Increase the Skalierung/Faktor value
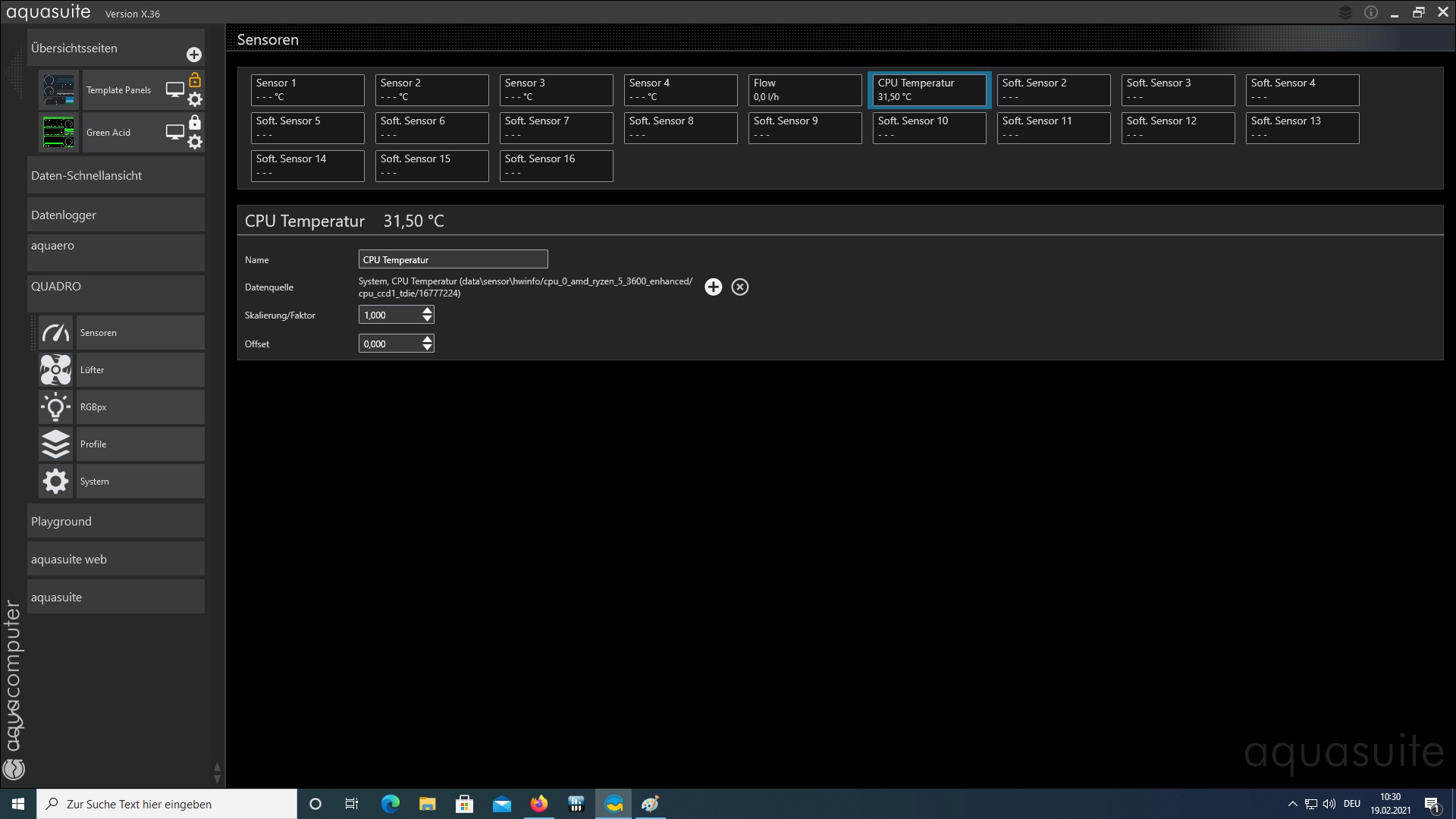This screenshot has height=819, width=1456. coord(427,310)
